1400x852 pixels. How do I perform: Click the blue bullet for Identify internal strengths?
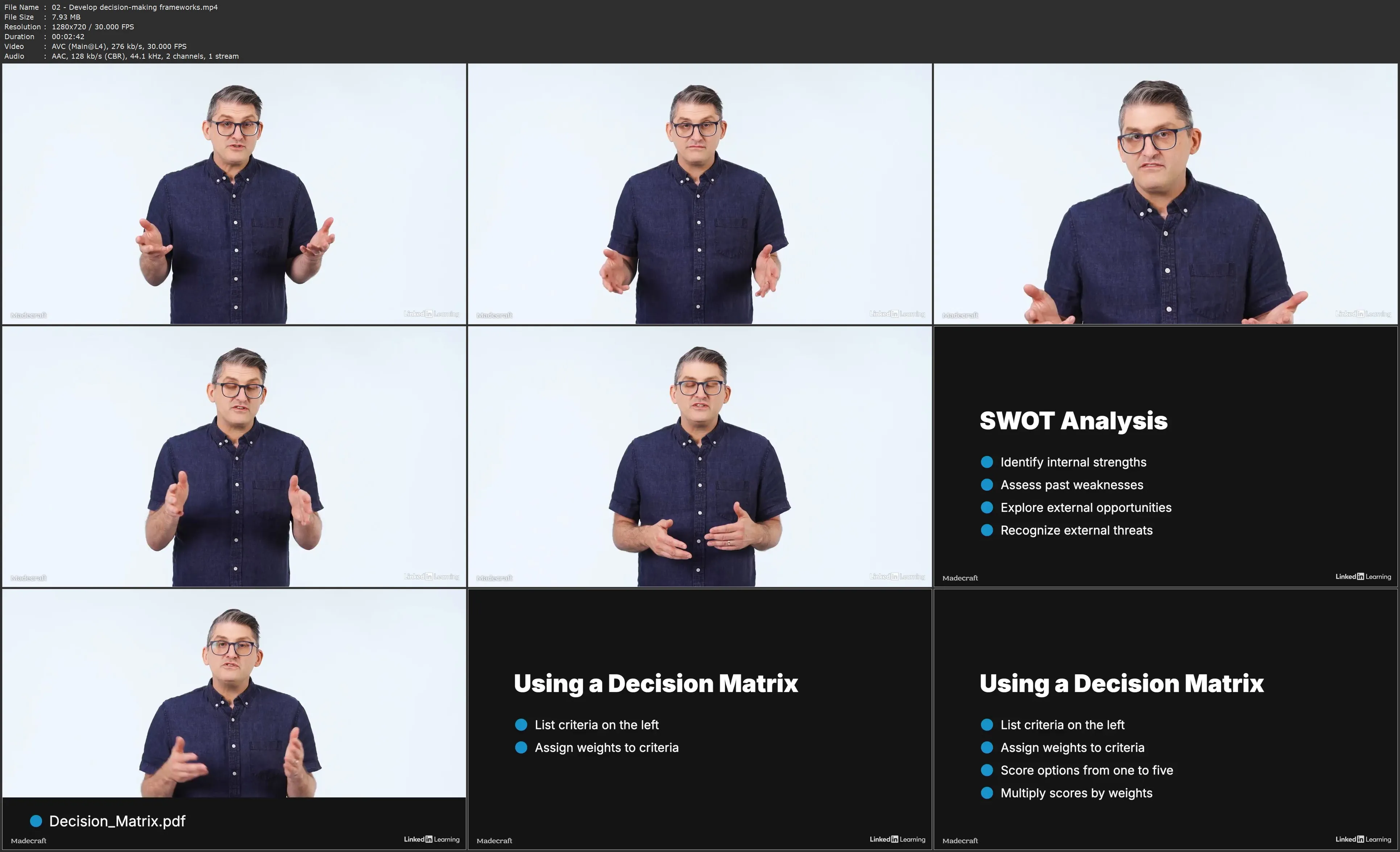(987, 462)
